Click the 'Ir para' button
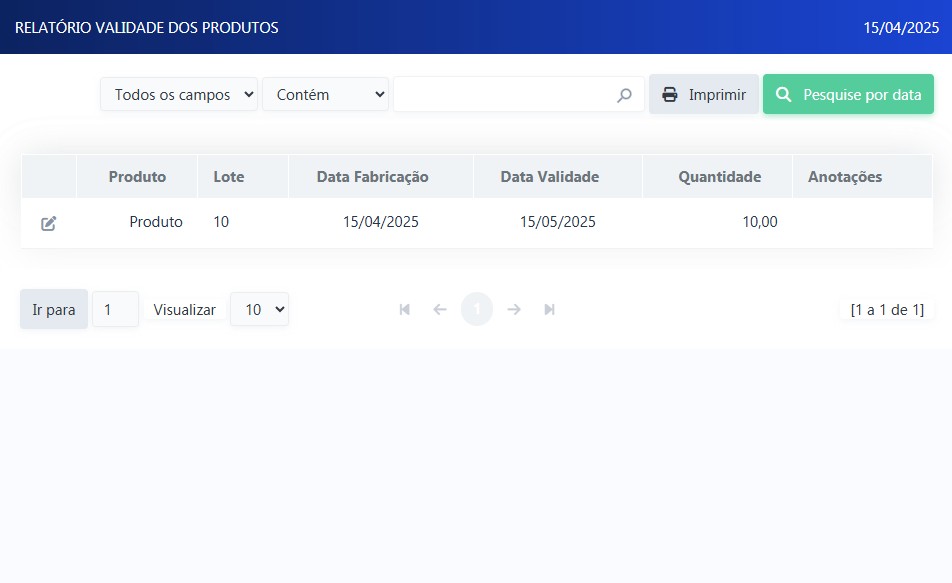952x583 pixels. [54, 309]
